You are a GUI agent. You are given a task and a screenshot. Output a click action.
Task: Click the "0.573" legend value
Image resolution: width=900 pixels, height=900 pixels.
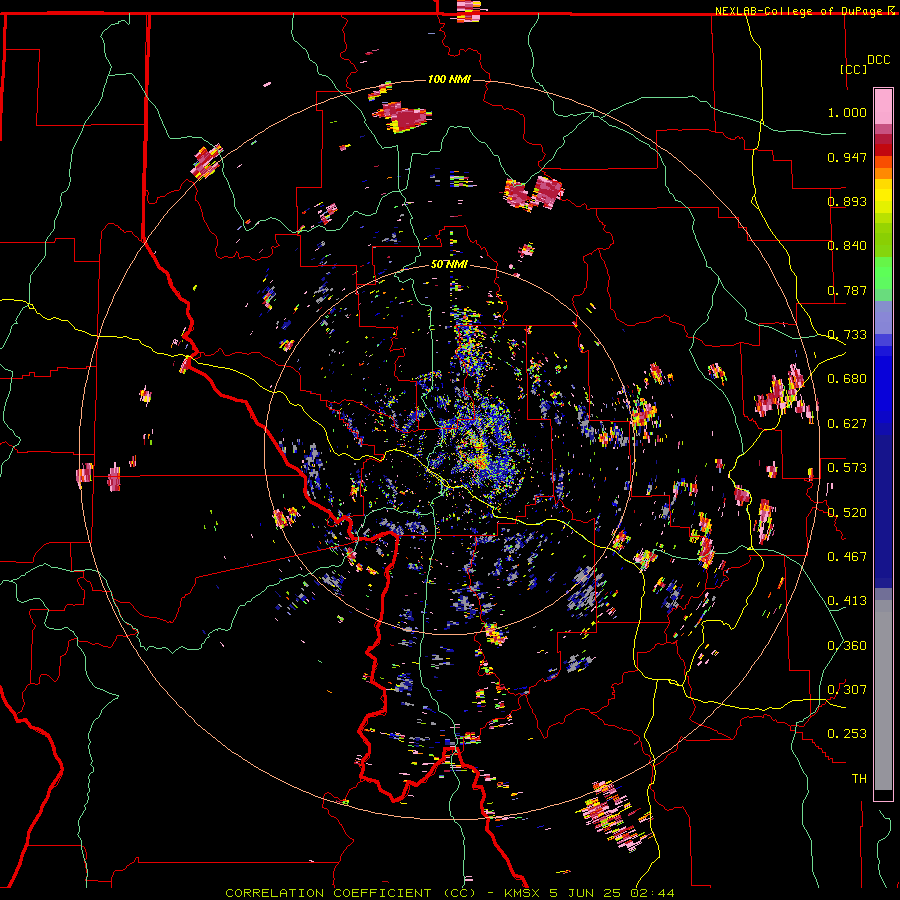click(x=847, y=468)
